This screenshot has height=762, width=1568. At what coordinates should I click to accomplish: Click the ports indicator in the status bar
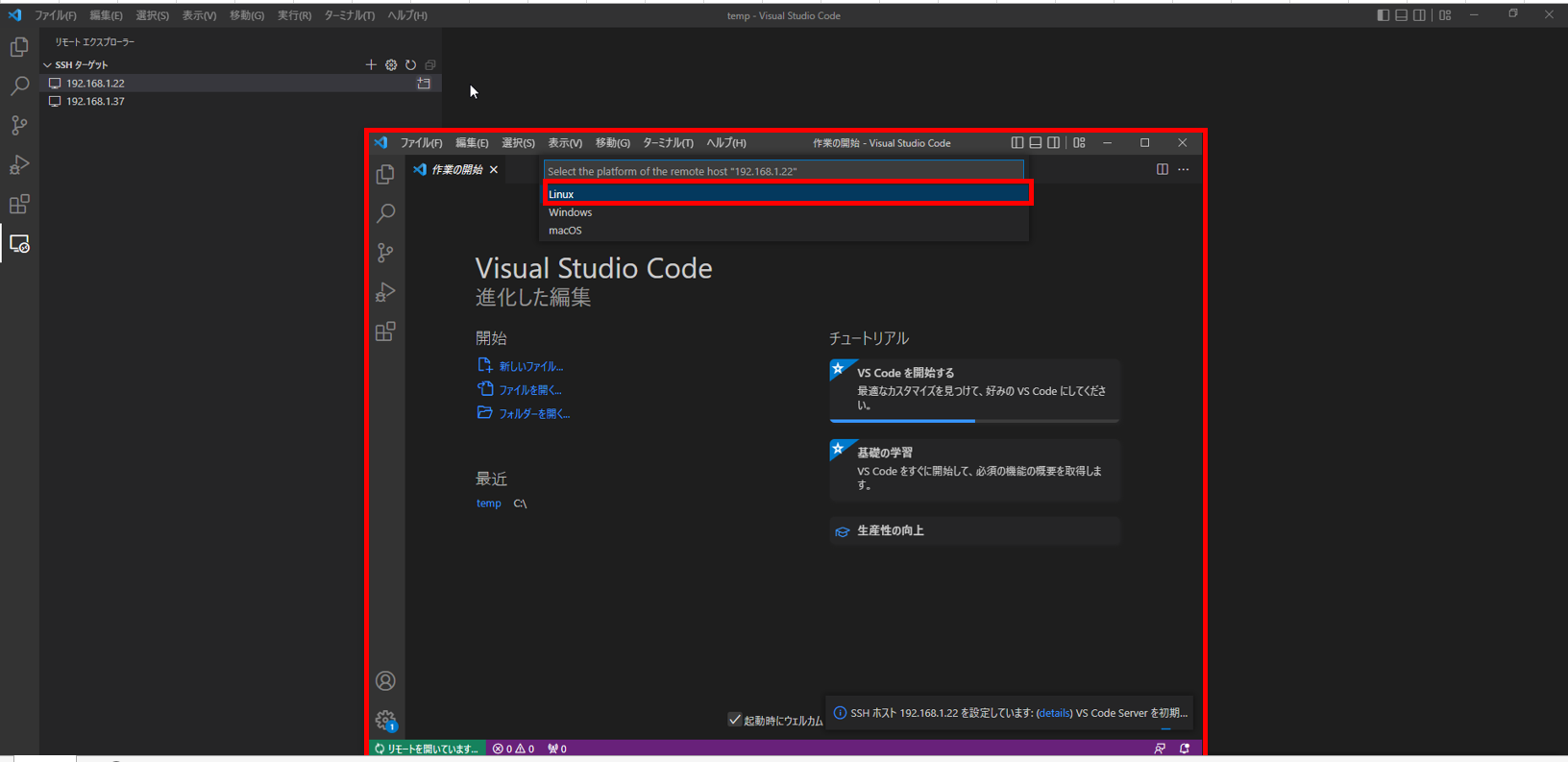coord(557,749)
